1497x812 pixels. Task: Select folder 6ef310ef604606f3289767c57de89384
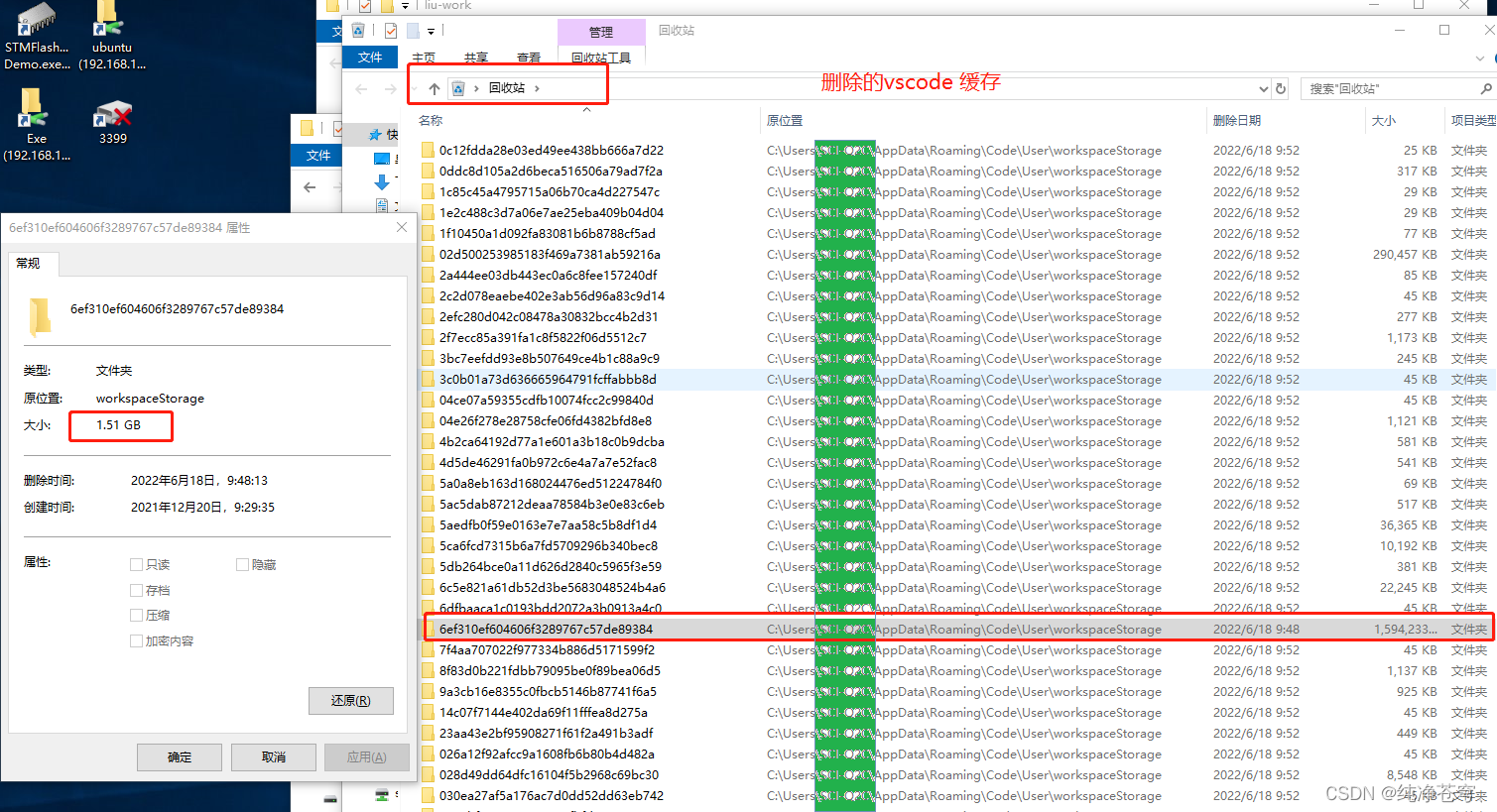(x=546, y=629)
